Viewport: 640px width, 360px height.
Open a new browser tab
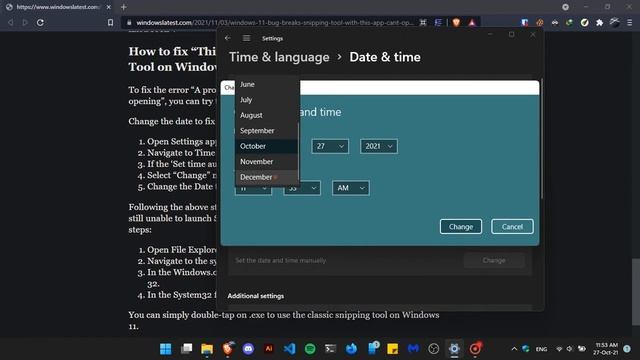(124, 7)
